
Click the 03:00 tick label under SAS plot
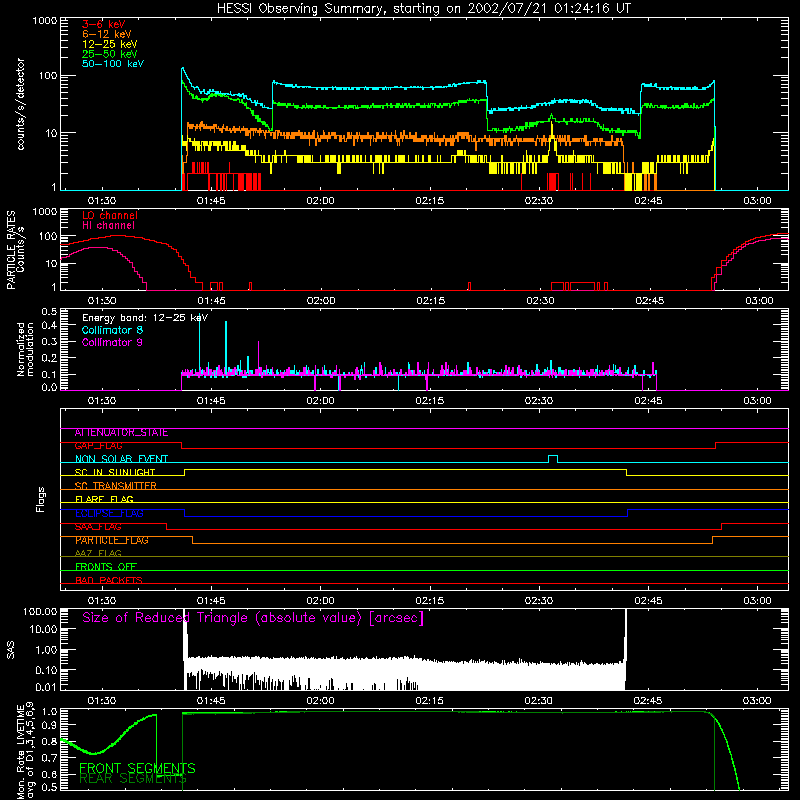[757, 701]
